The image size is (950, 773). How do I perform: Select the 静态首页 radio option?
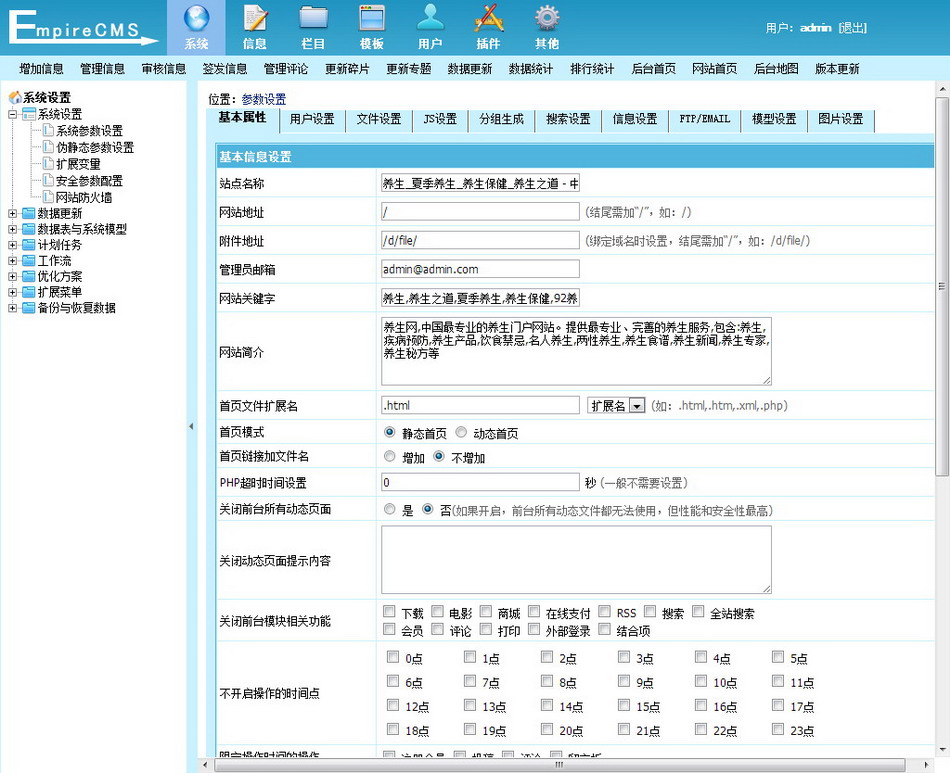tap(390, 433)
